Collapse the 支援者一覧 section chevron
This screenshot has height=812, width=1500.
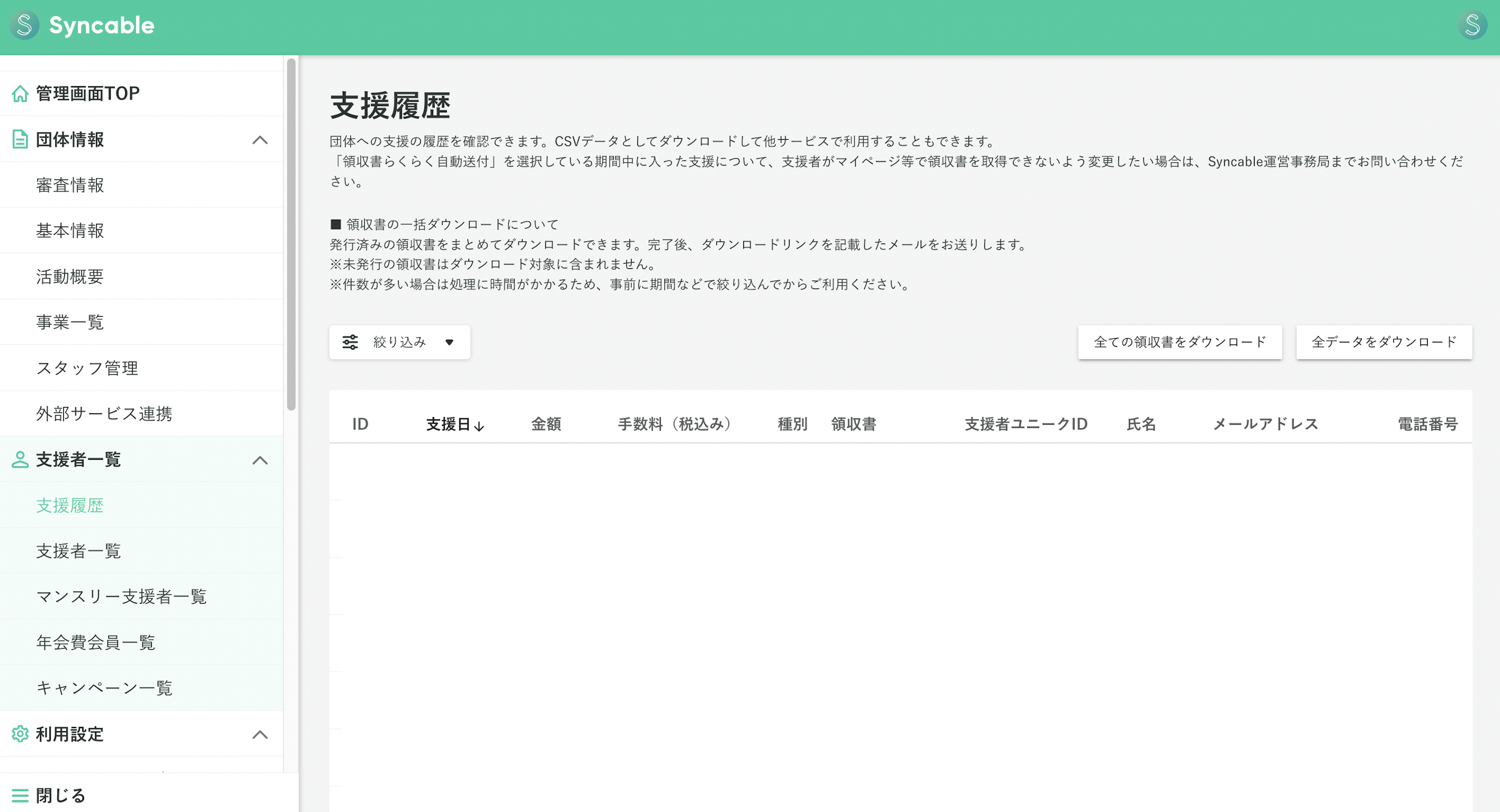click(x=260, y=460)
